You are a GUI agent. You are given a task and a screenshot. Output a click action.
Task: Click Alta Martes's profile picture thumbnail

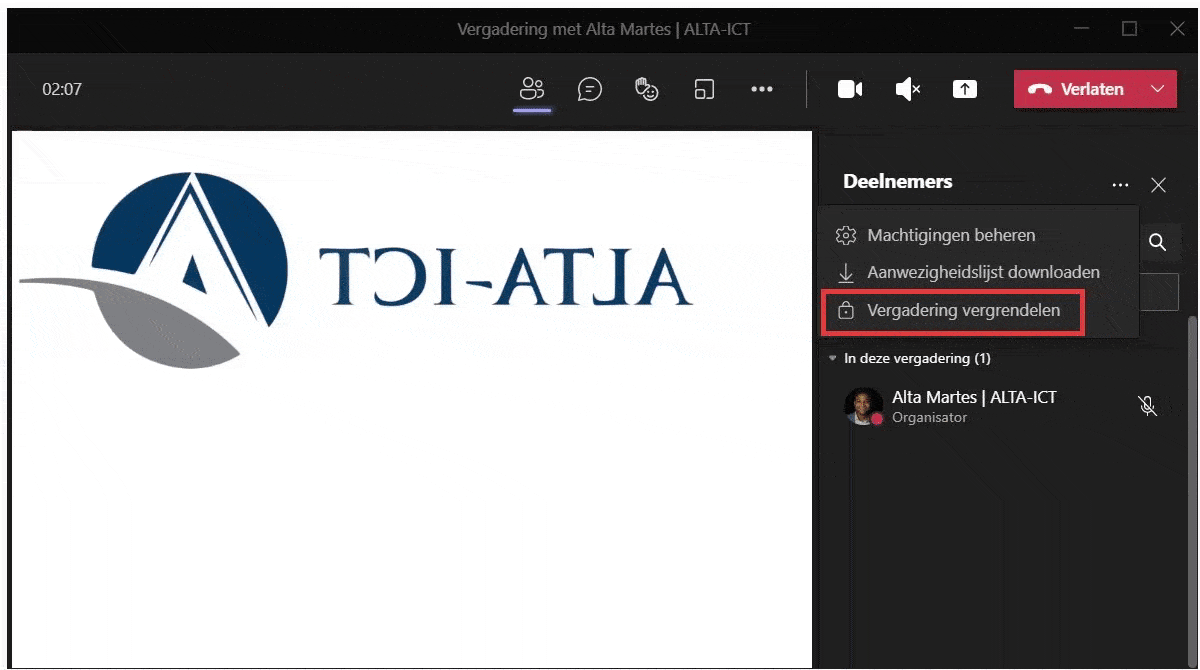863,406
